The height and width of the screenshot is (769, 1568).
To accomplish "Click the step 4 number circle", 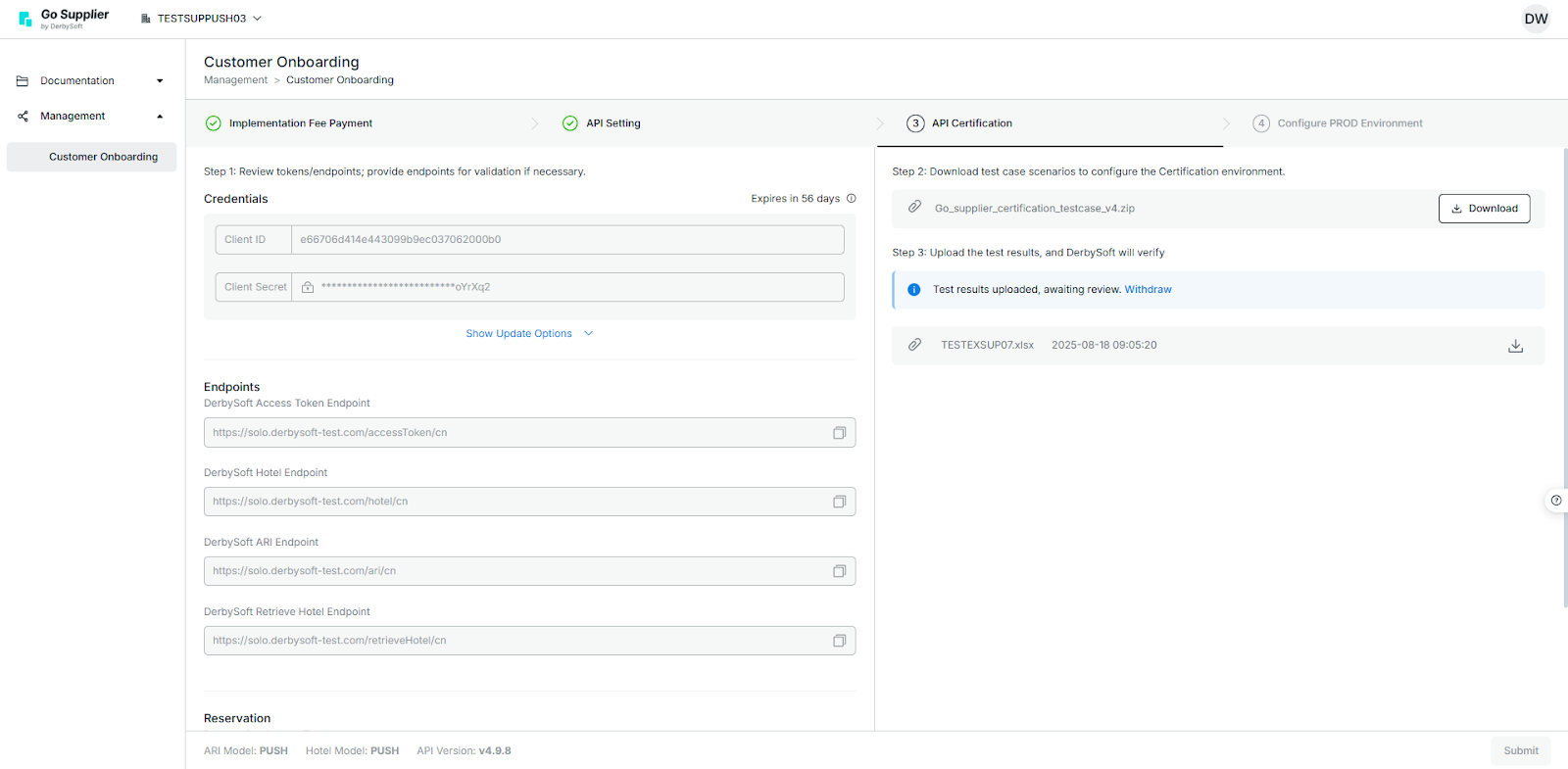I will pos(1261,123).
